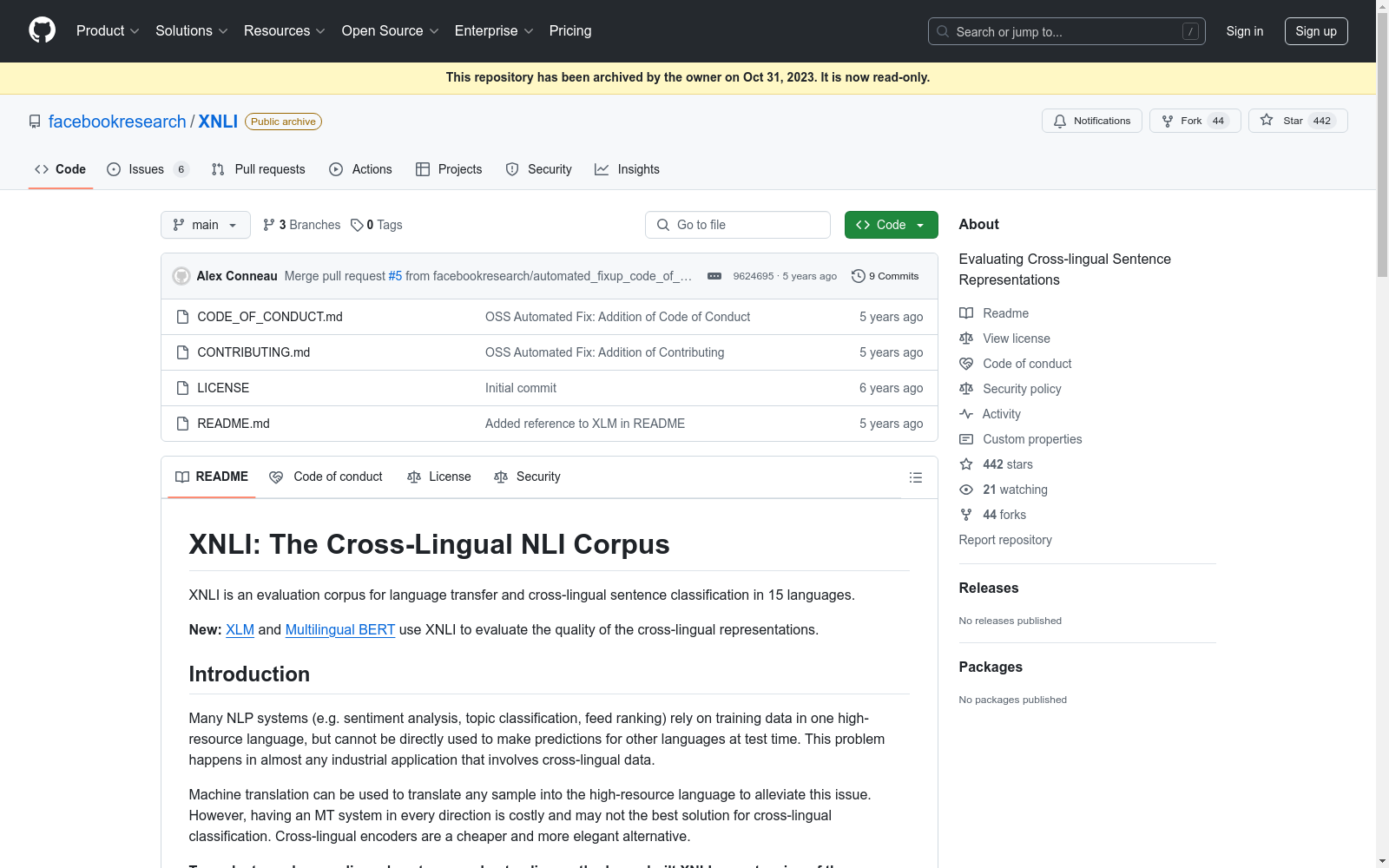The height and width of the screenshot is (868, 1389).
Task: Switch to the Pull requests tab
Action: click(x=259, y=169)
